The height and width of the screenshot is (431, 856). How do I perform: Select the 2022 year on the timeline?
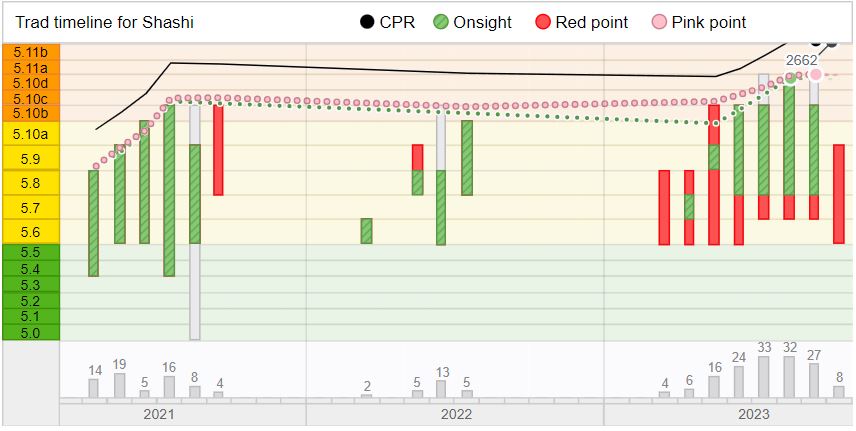pos(455,414)
